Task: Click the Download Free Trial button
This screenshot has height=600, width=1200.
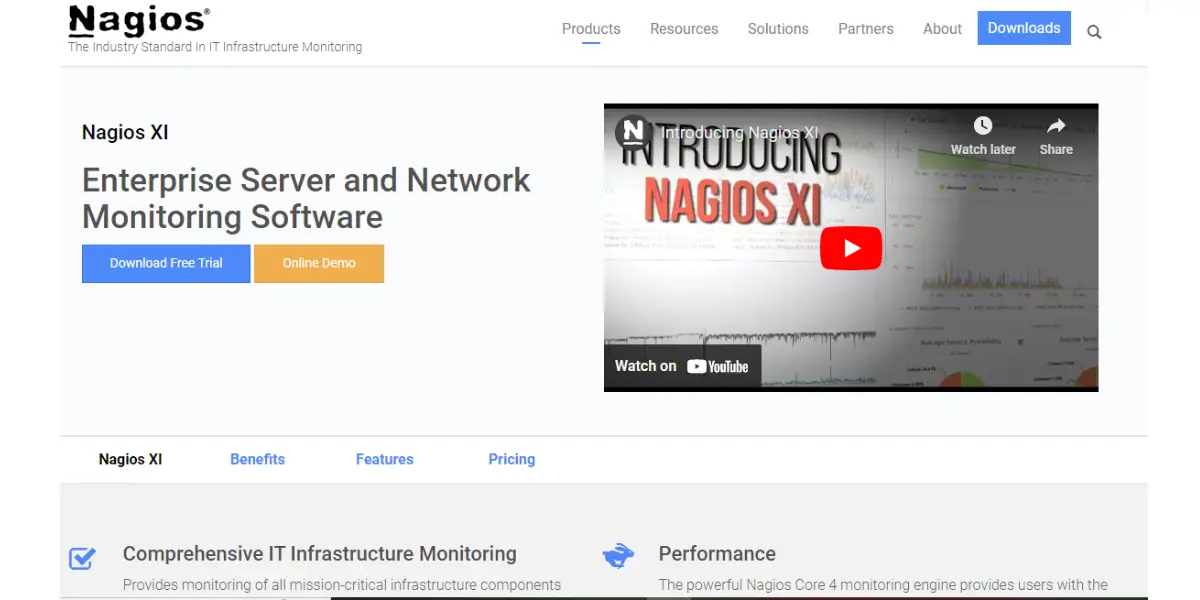Action: click(166, 263)
